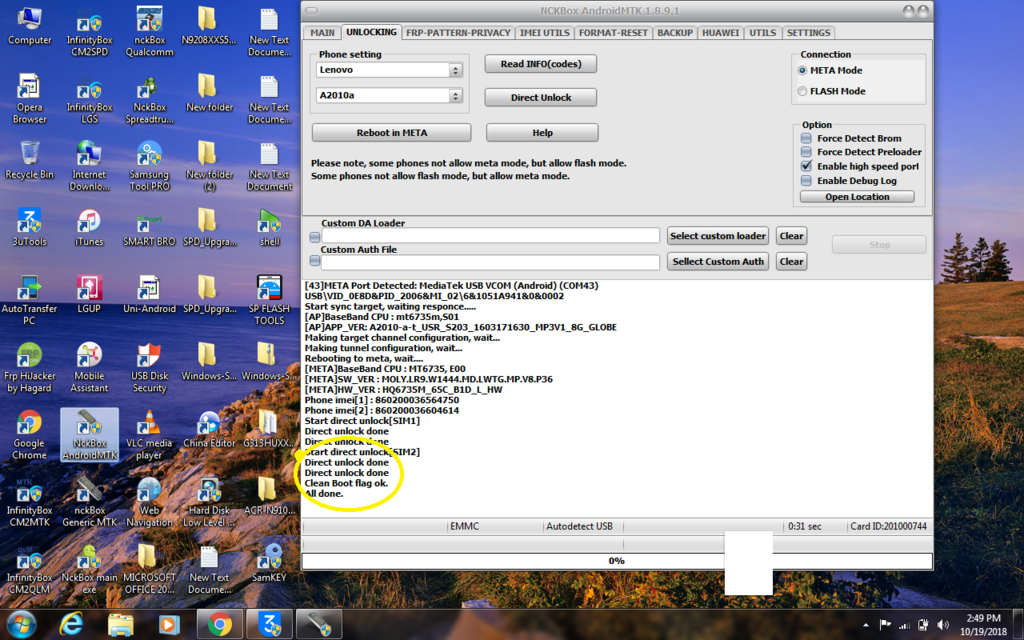Open the 3uTools desktop icon
This screenshot has width=1024, height=640.
click(29, 222)
